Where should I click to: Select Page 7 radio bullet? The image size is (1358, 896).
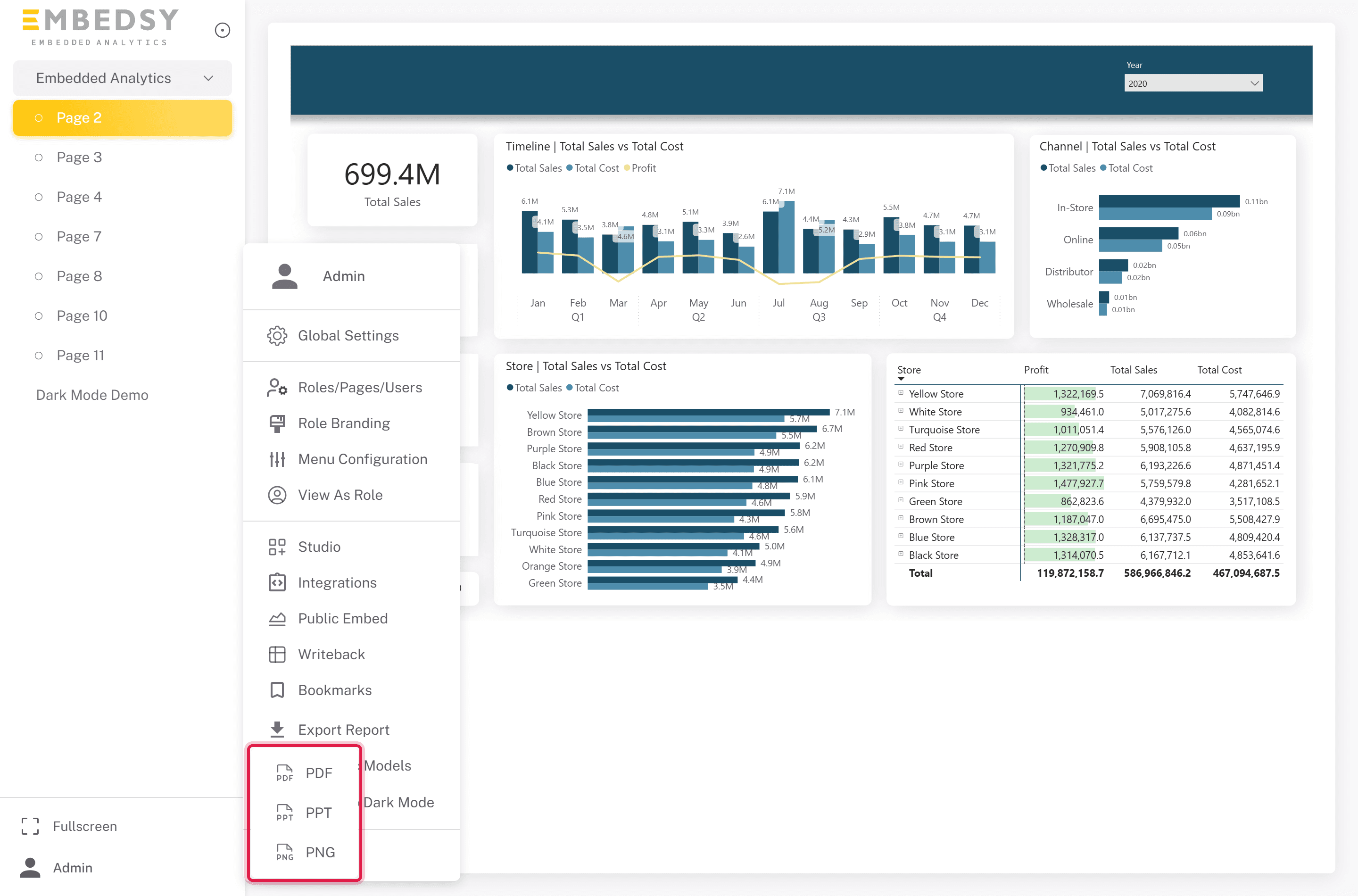tap(38, 237)
